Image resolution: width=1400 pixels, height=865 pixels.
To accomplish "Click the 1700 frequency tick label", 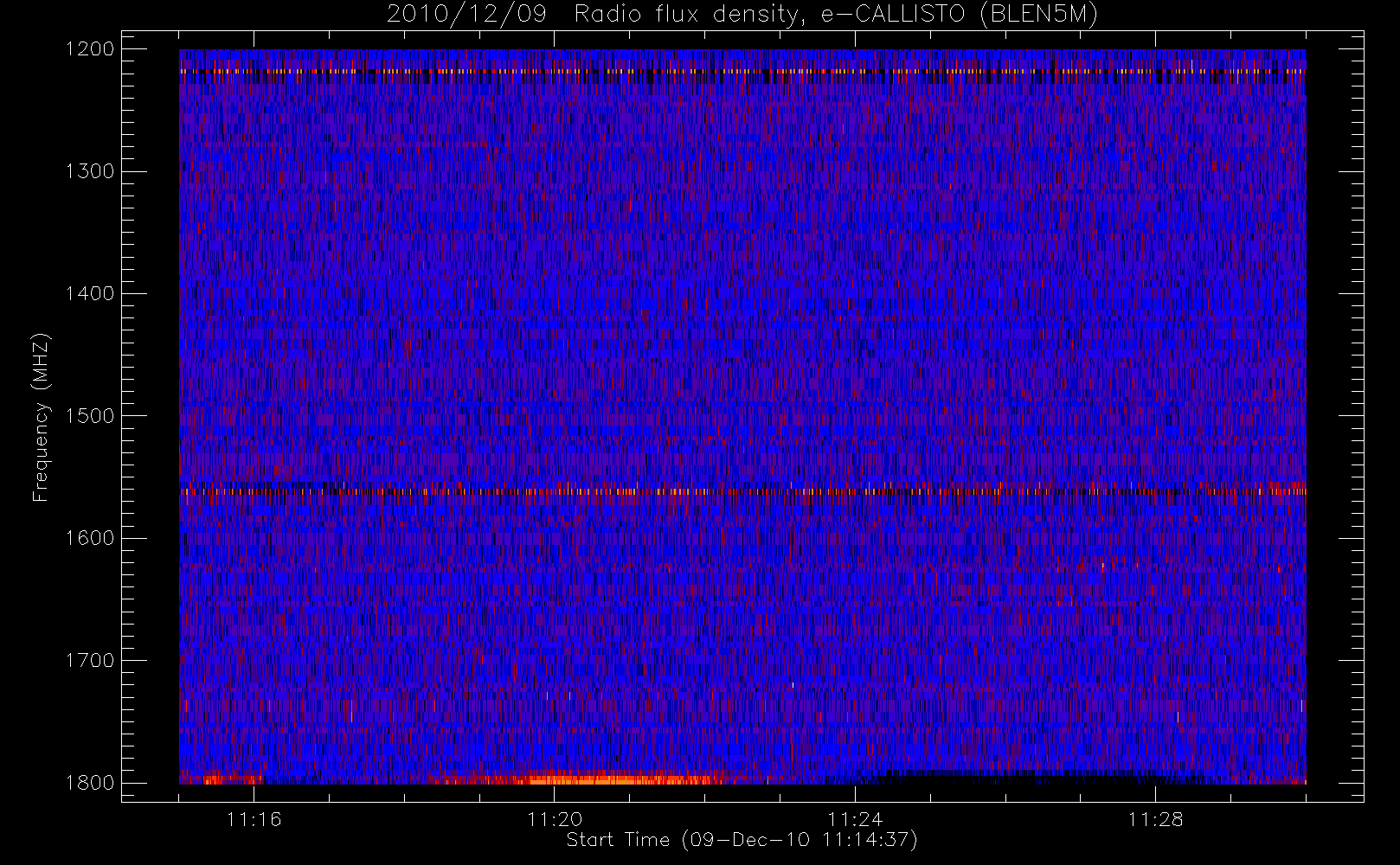I will (x=90, y=660).
